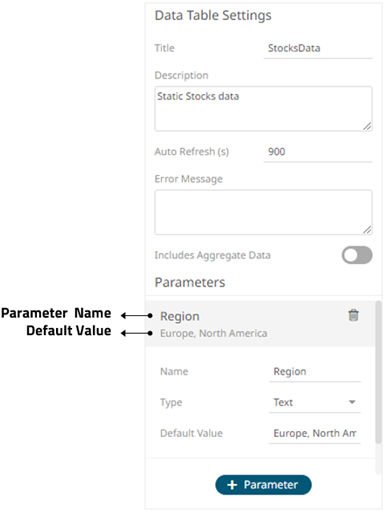
Task: Click the Parameters list vertical scrollbar
Action: (x=378, y=372)
